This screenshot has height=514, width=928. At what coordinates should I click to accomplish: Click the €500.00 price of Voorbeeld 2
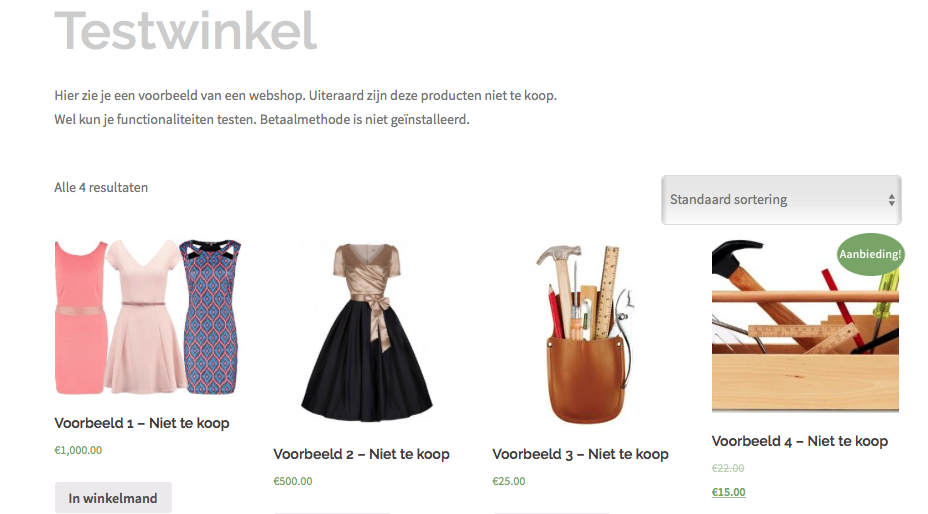292,481
